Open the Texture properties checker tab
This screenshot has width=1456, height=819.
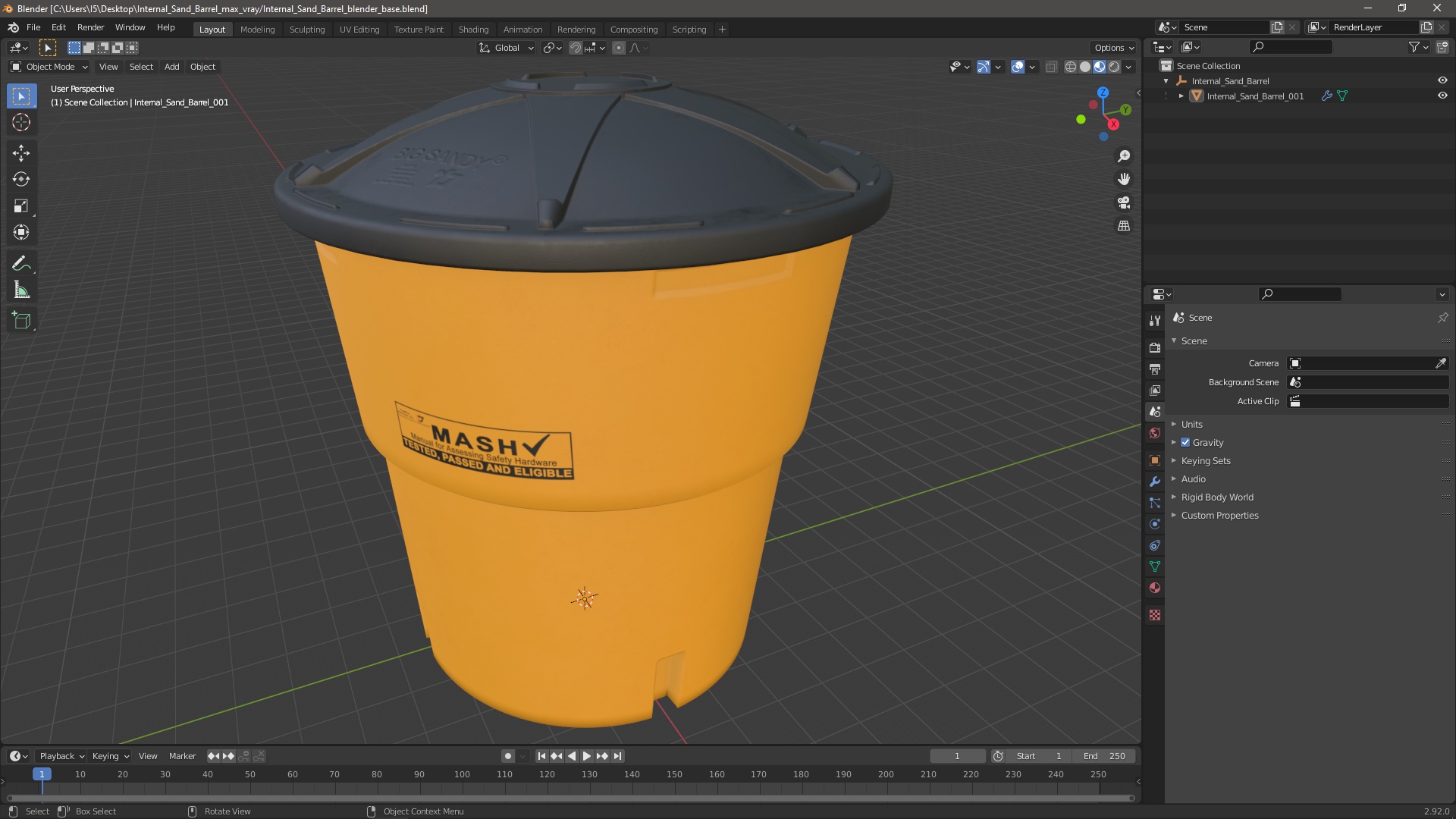click(1154, 615)
